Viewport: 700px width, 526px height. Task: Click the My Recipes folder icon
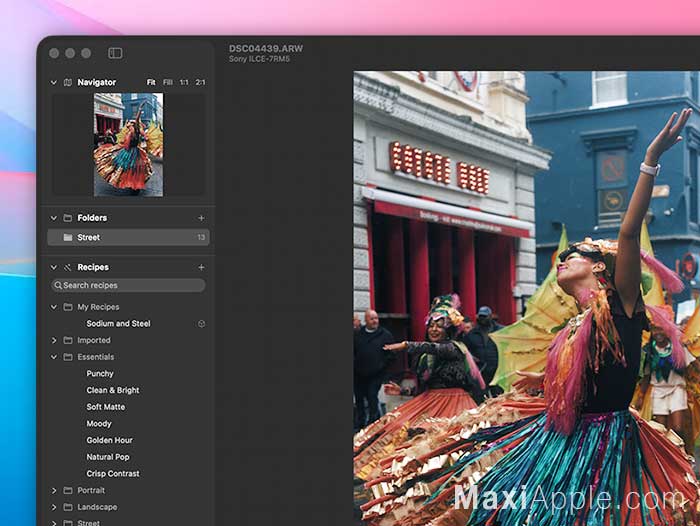coord(68,307)
